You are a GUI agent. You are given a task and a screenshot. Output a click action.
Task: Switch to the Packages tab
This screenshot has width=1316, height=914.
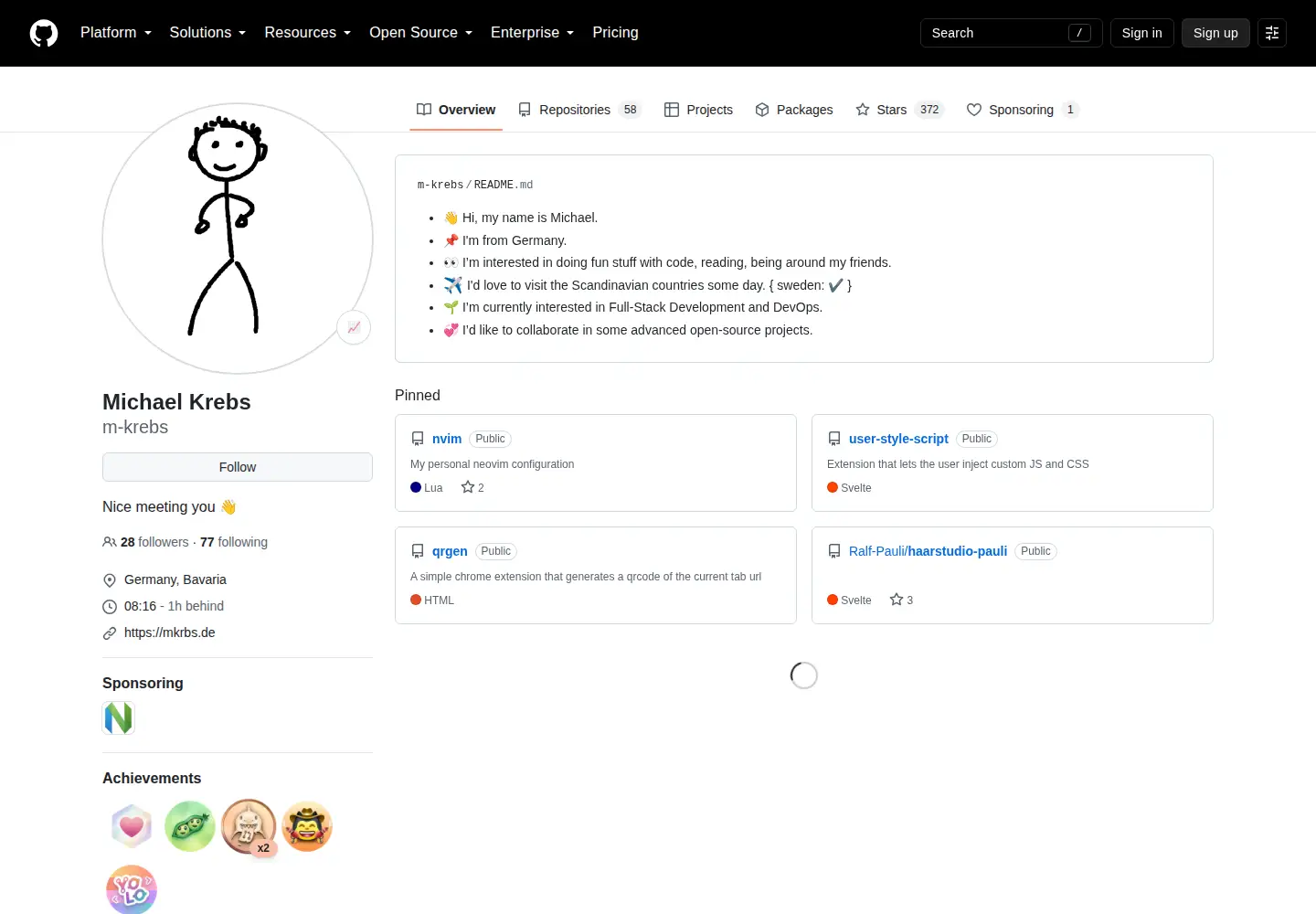tap(794, 110)
